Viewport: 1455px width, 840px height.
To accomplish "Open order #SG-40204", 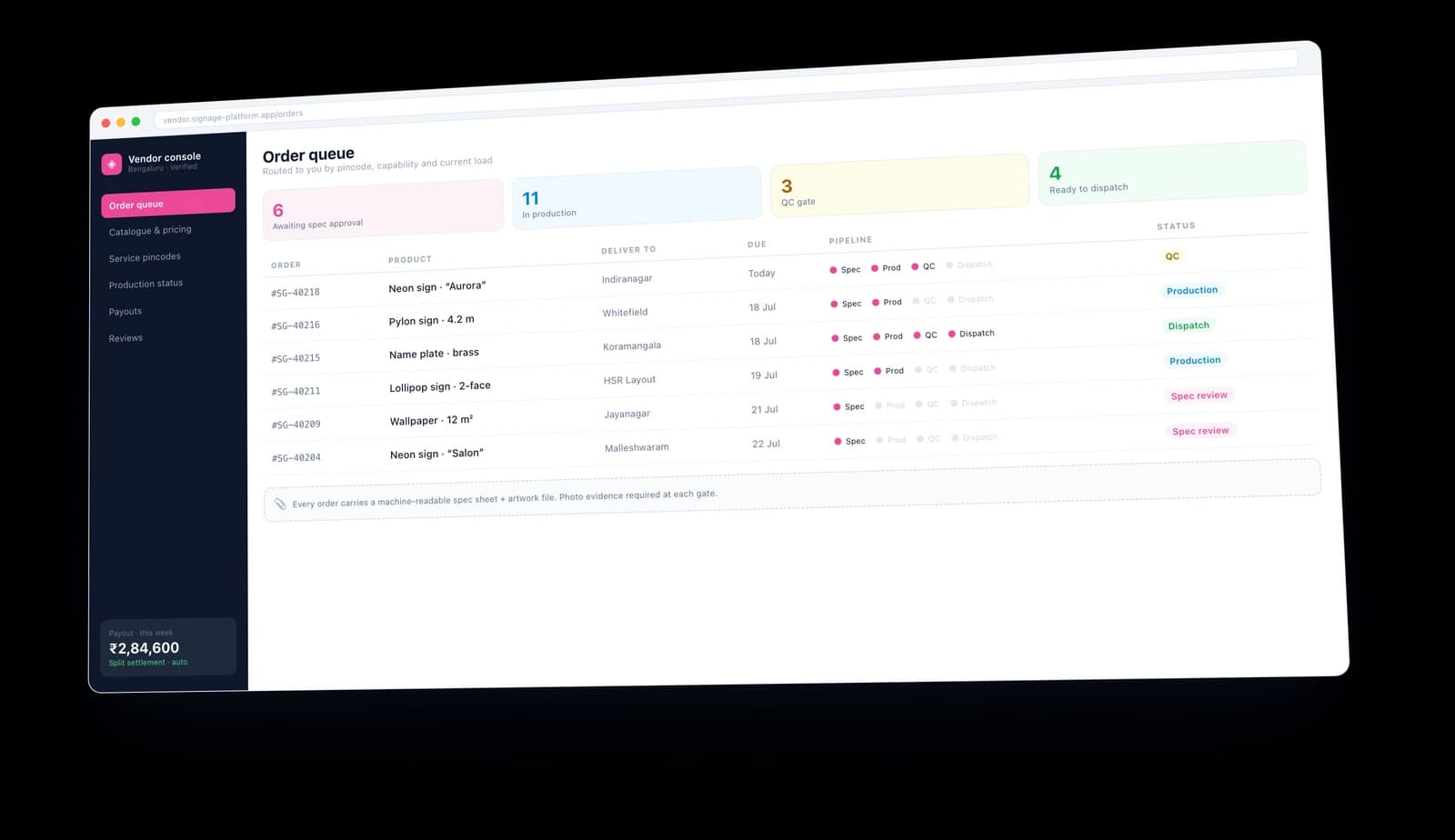I will [296, 457].
